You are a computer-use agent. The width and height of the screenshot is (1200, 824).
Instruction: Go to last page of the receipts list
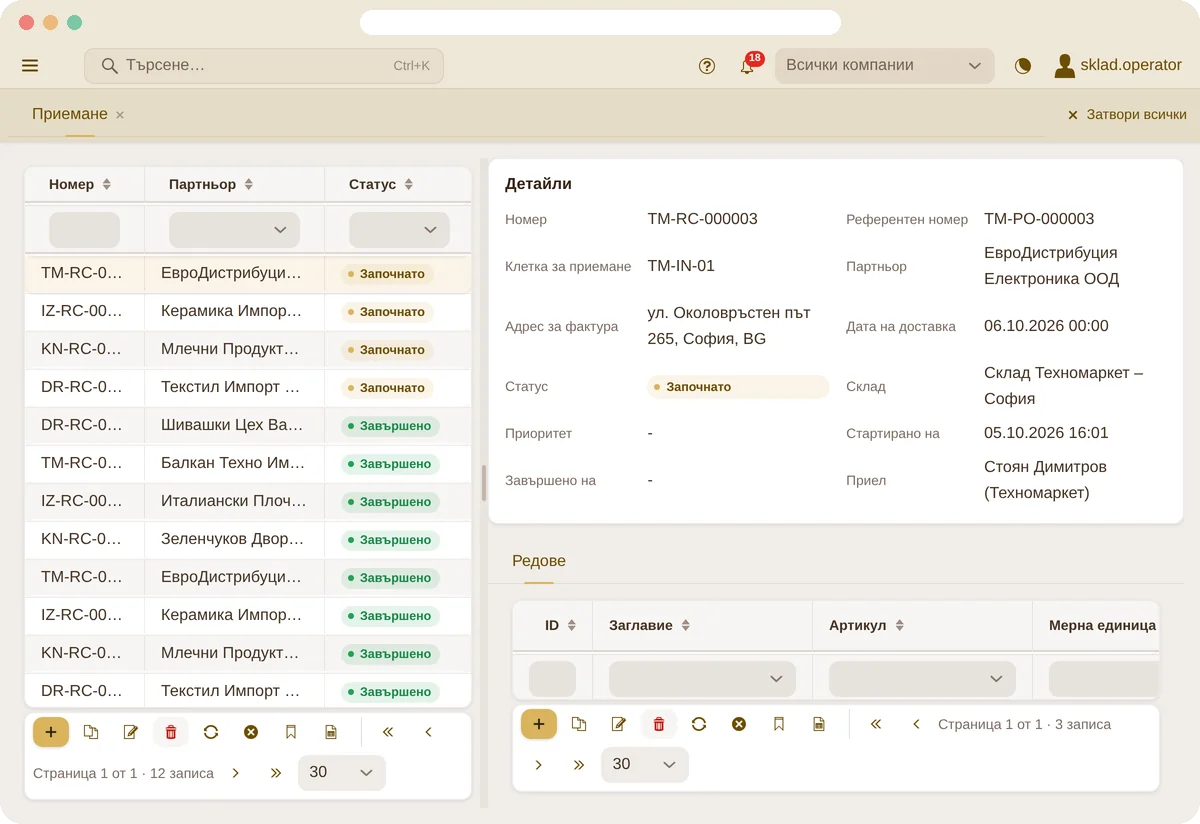pos(276,772)
